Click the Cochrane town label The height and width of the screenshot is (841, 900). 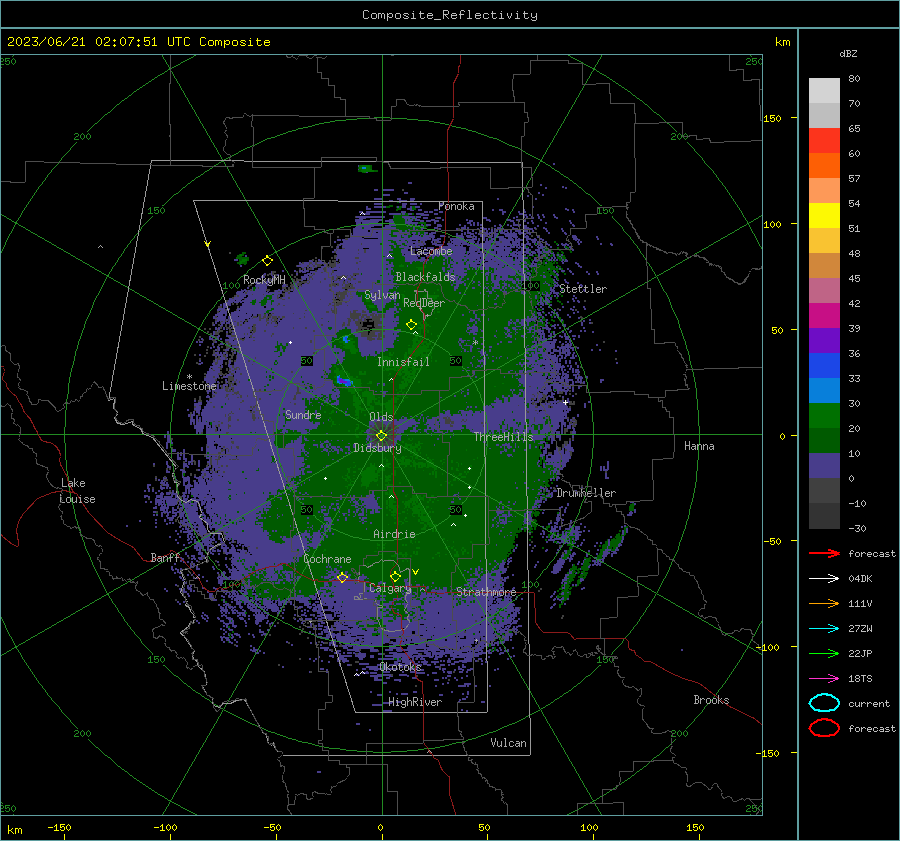click(x=327, y=559)
